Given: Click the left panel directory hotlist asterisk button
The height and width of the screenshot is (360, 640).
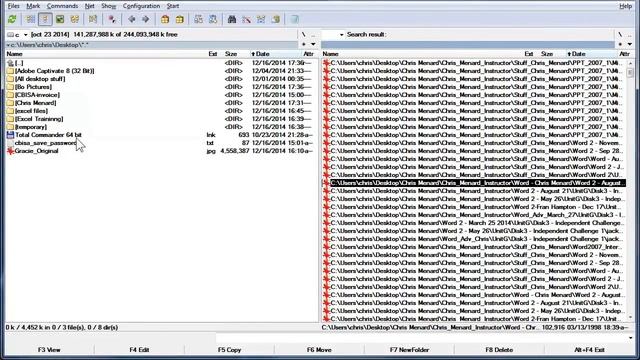Looking at the screenshot, I should click(304, 44).
